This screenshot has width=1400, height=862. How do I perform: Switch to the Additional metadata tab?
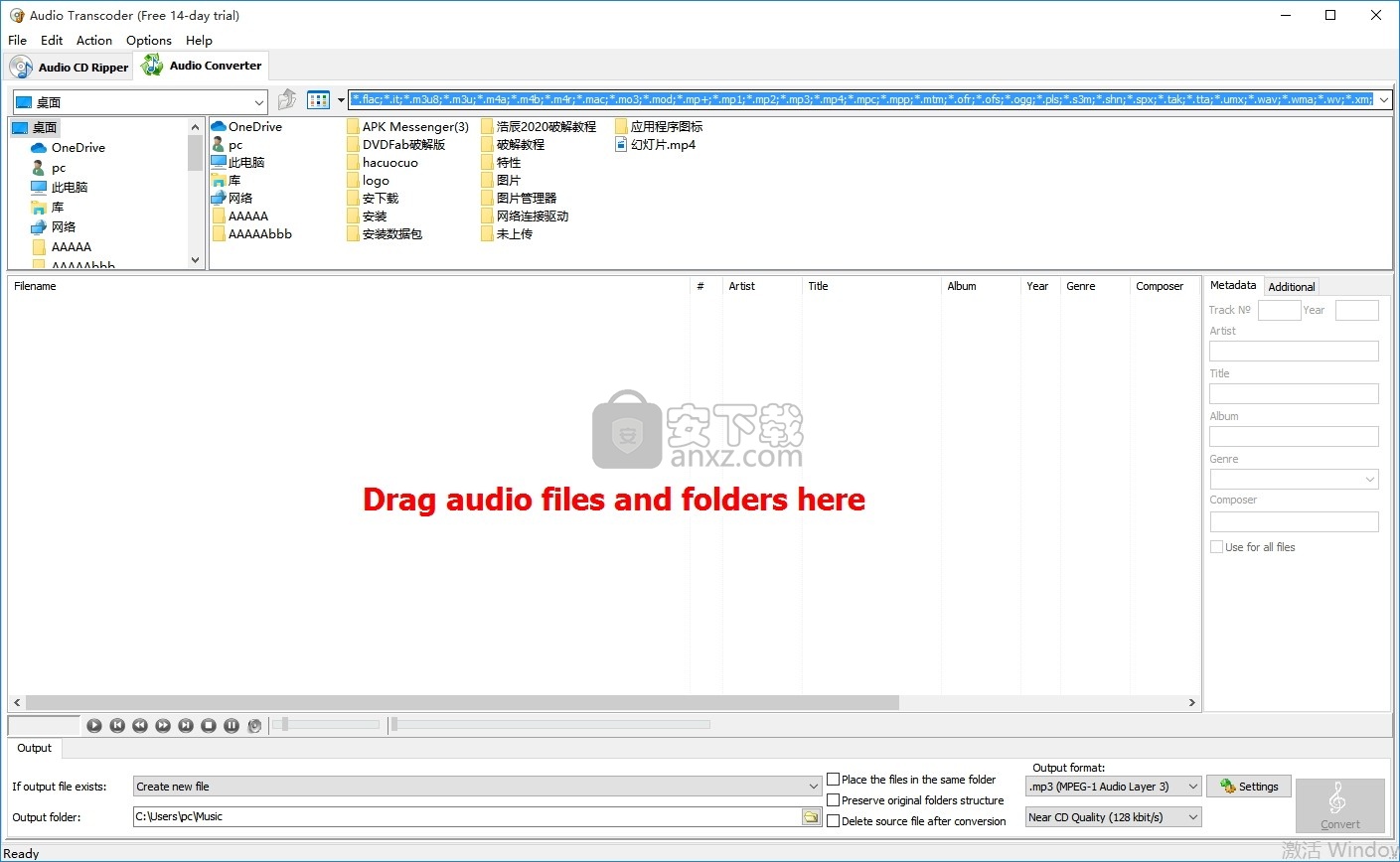coord(1292,287)
